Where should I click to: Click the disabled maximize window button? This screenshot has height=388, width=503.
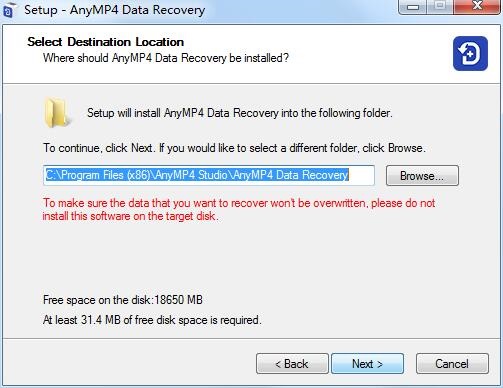(440, 6)
